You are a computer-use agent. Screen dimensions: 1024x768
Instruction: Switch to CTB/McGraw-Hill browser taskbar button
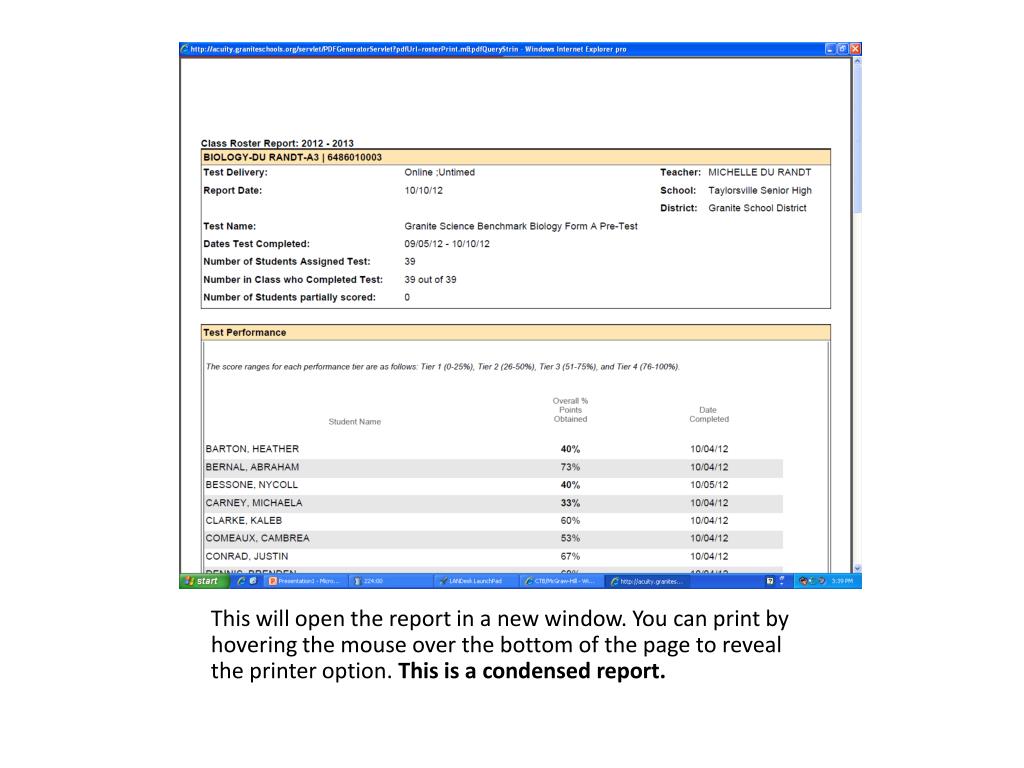coord(560,581)
